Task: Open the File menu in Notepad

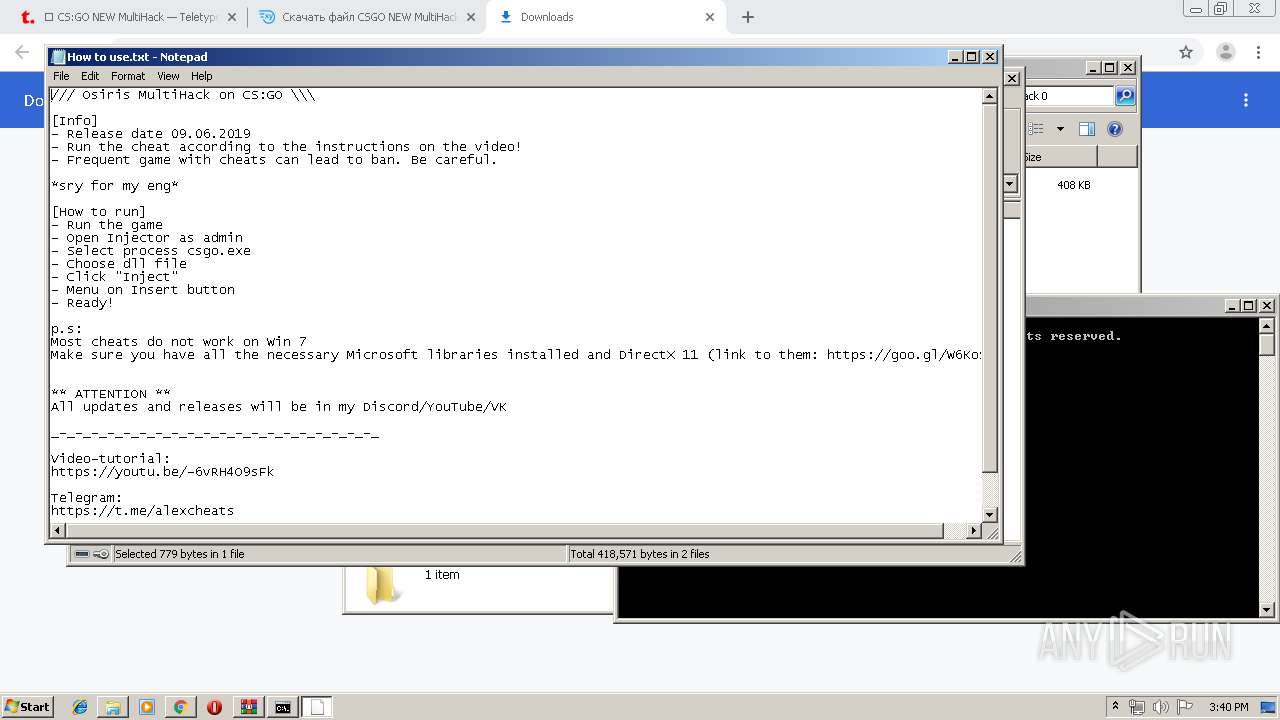Action: pos(61,76)
